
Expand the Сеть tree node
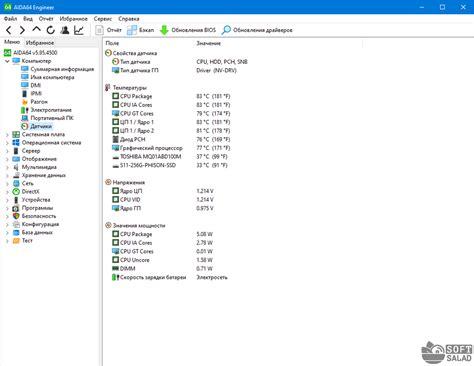click(7, 184)
